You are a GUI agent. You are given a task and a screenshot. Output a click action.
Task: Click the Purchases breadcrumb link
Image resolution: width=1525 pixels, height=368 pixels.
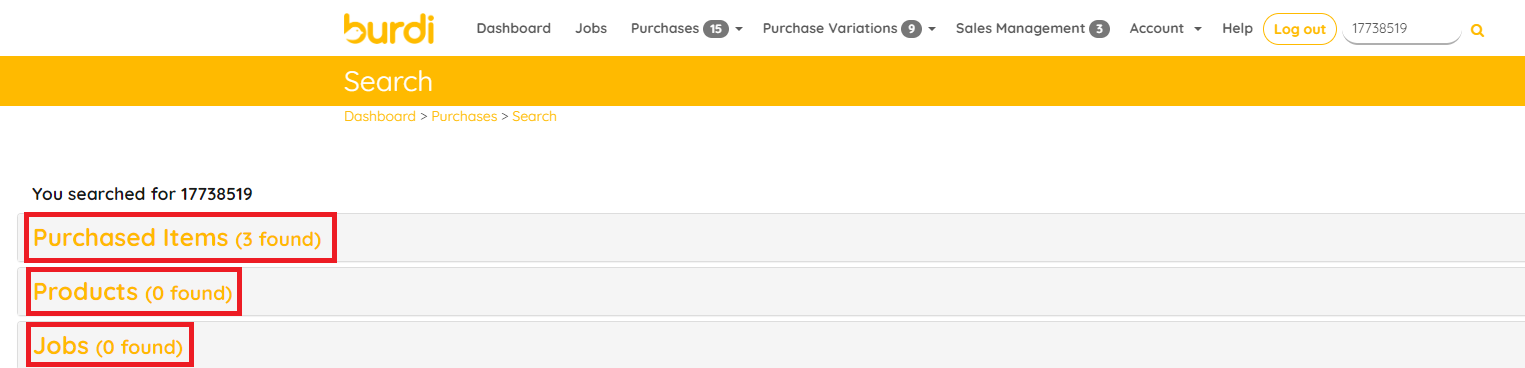tap(464, 116)
